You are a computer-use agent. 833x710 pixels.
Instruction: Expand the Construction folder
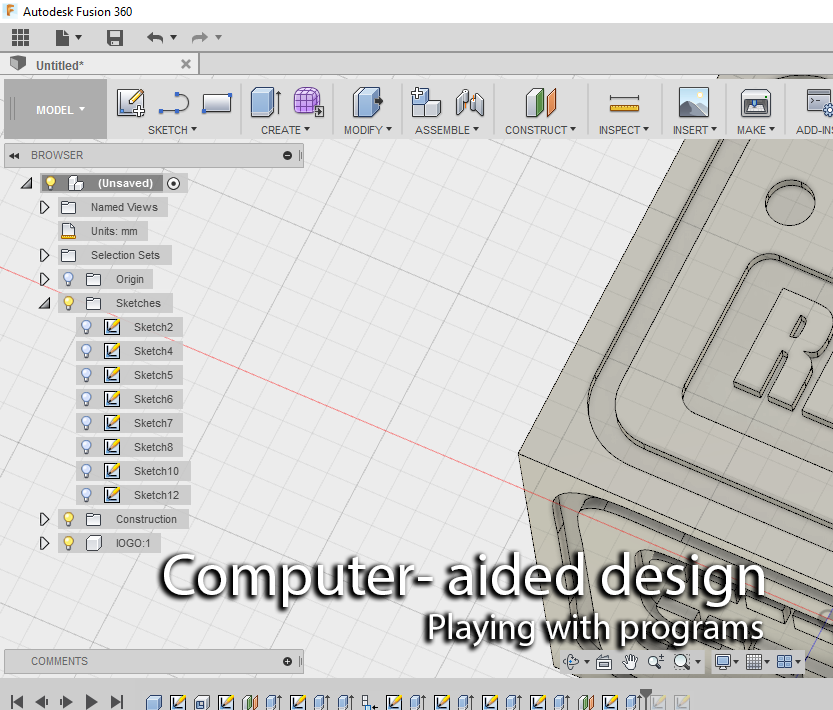click(45, 519)
